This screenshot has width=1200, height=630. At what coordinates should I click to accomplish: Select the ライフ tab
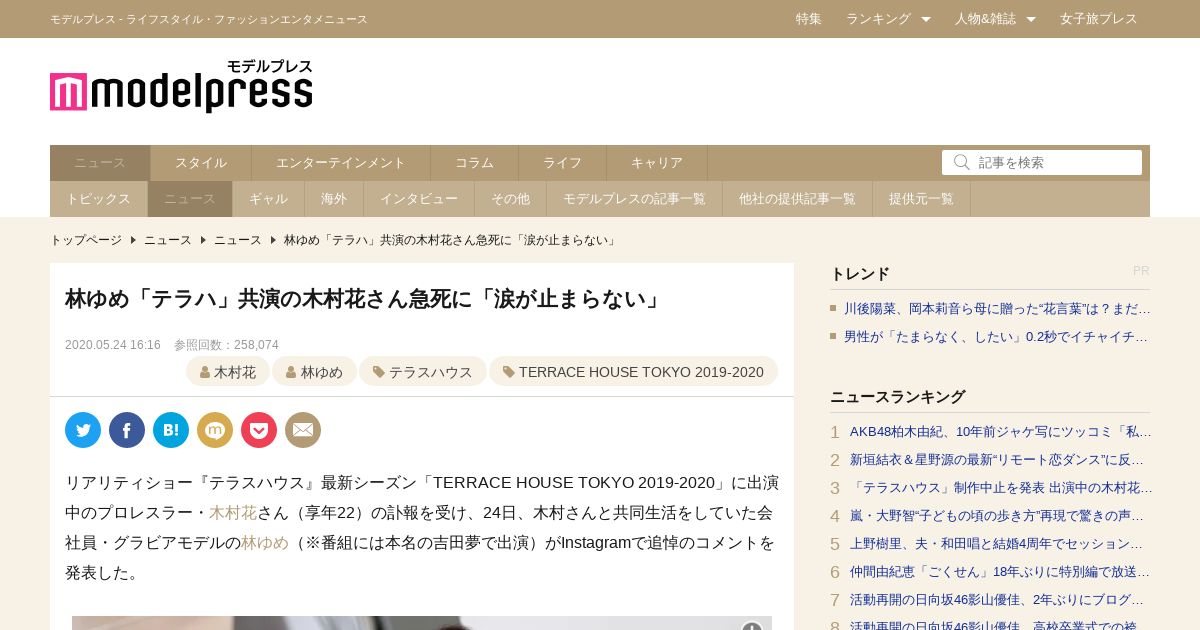pyautogui.click(x=562, y=163)
